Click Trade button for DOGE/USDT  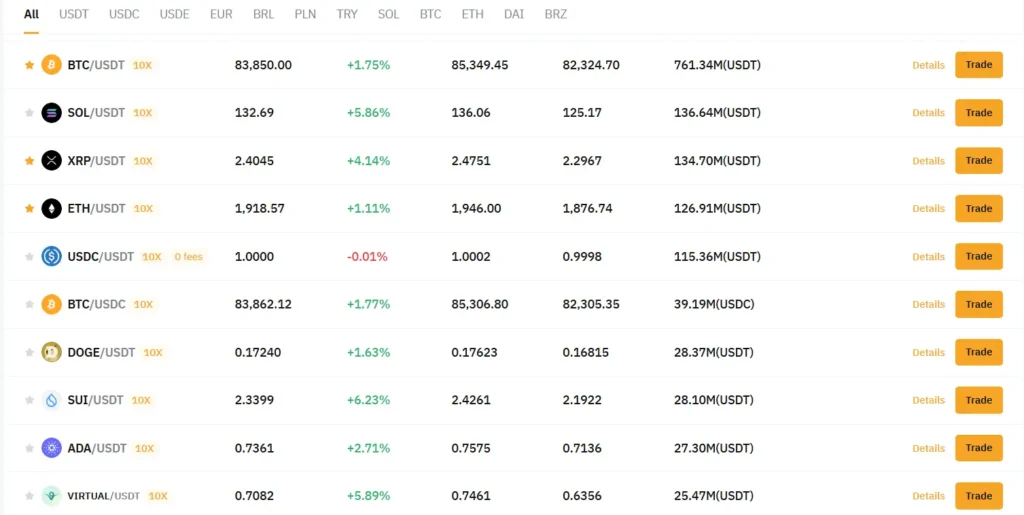(x=979, y=352)
